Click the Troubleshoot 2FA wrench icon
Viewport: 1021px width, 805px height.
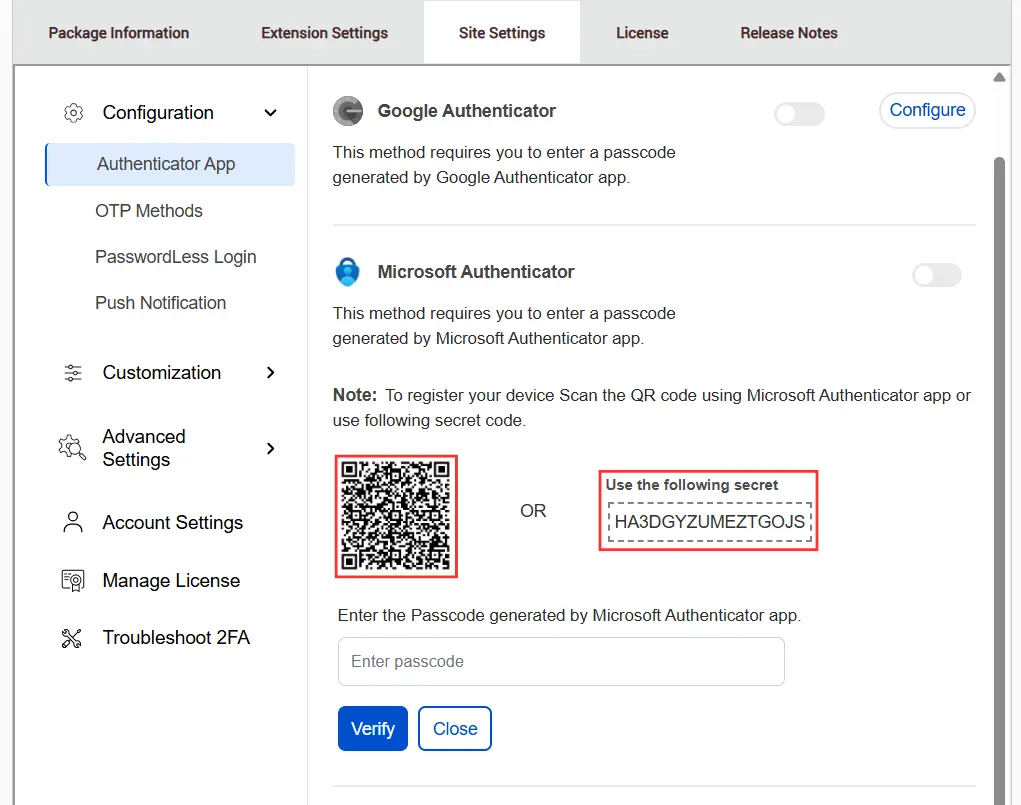(x=71, y=637)
